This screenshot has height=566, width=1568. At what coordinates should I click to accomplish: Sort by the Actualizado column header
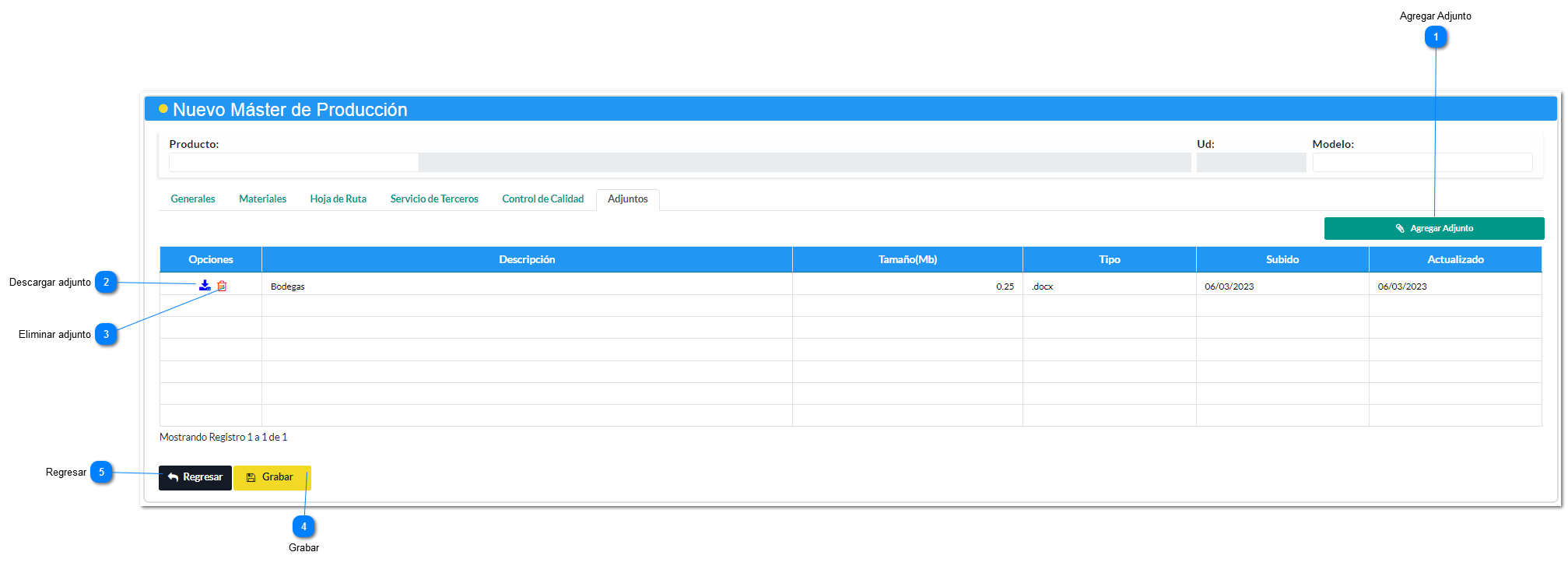pyautogui.click(x=1455, y=259)
